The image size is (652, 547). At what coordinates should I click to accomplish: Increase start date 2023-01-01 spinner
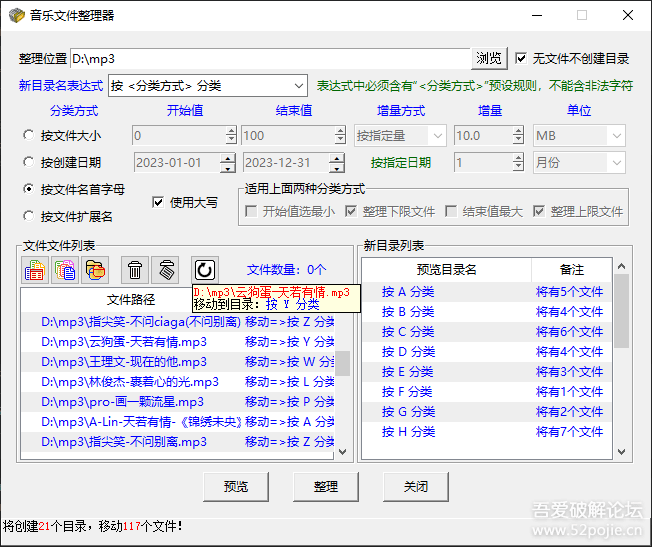[x=227, y=158]
